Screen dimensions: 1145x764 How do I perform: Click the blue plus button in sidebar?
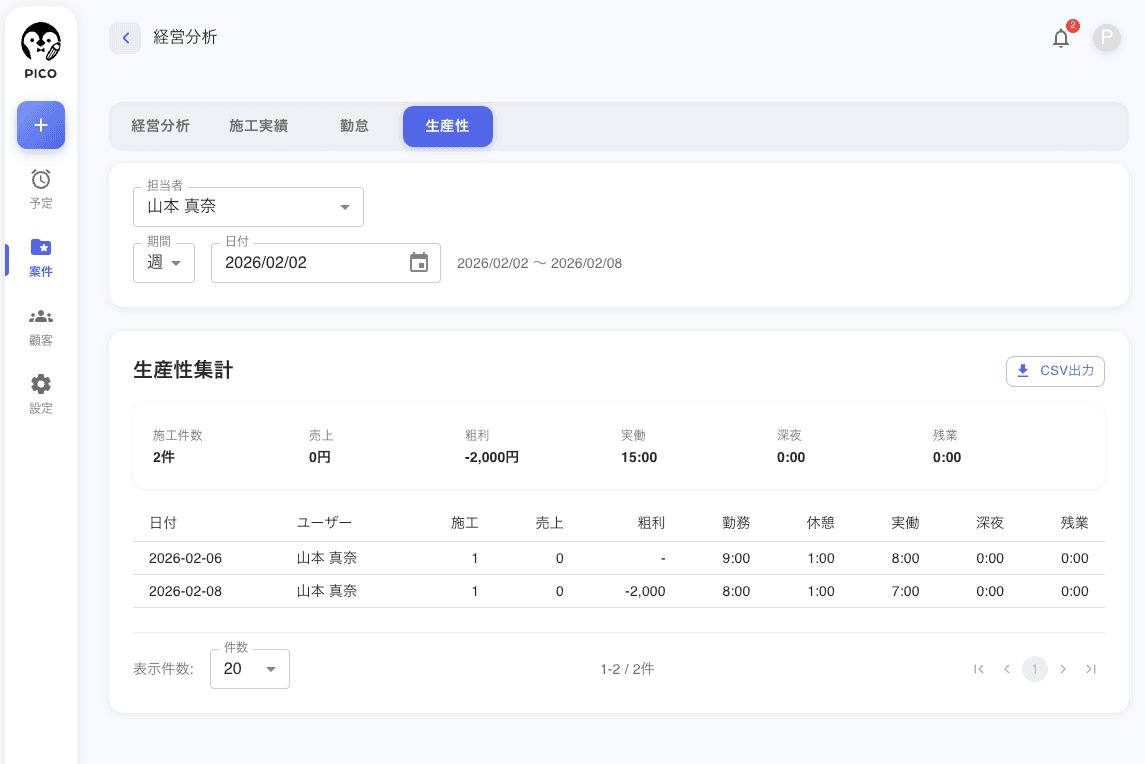point(41,125)
